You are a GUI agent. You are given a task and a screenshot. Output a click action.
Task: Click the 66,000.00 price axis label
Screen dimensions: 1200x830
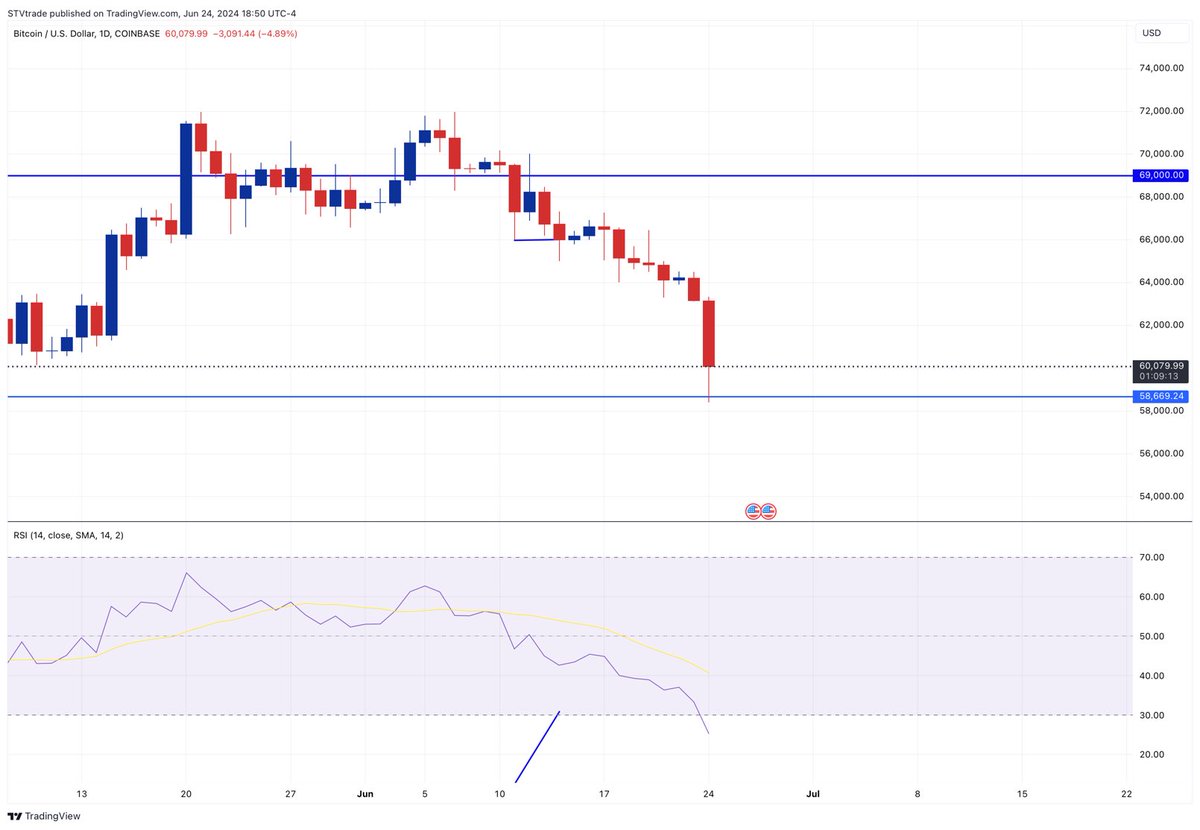[x=1162, y=239]
